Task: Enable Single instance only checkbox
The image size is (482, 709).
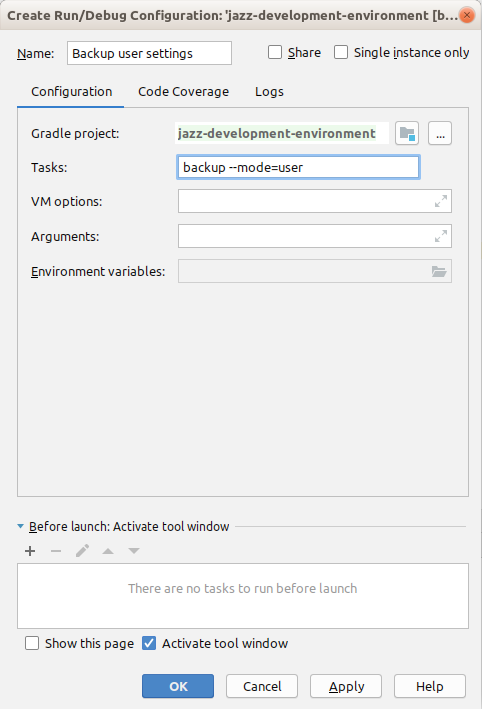Action: pos(341,52)
